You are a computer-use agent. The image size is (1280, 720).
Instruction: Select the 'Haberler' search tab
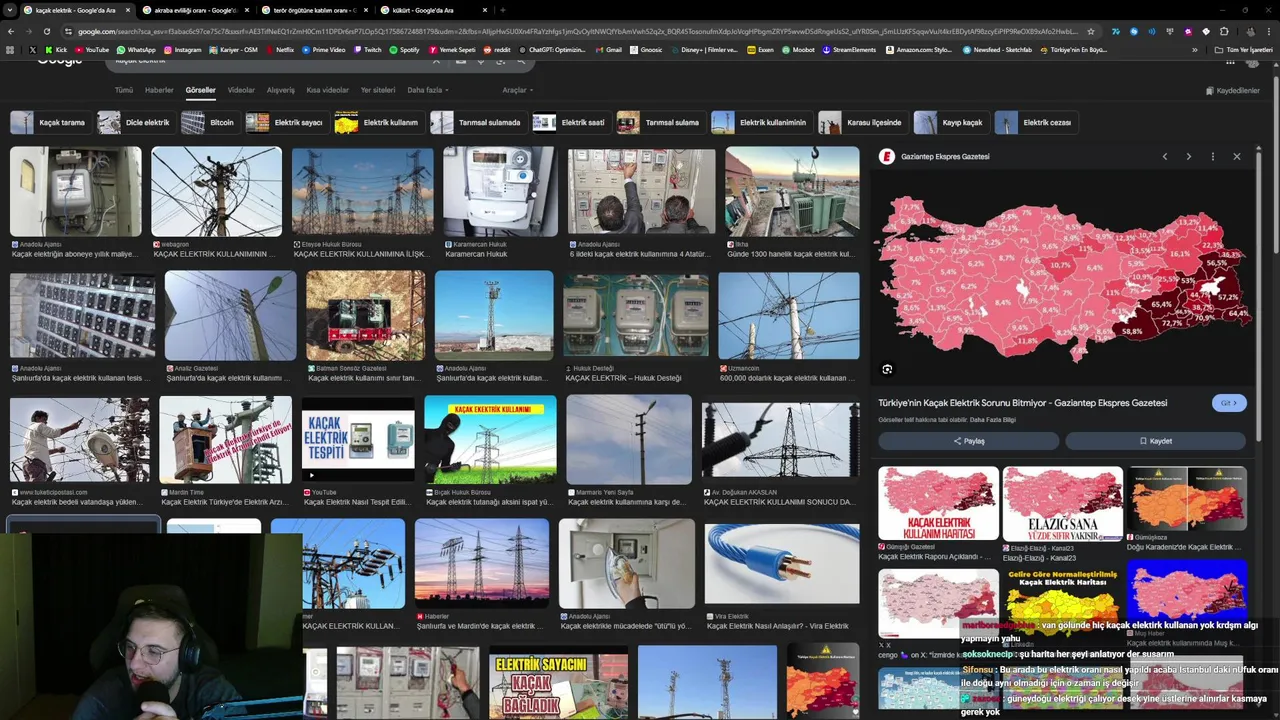(x=159, y=90)
